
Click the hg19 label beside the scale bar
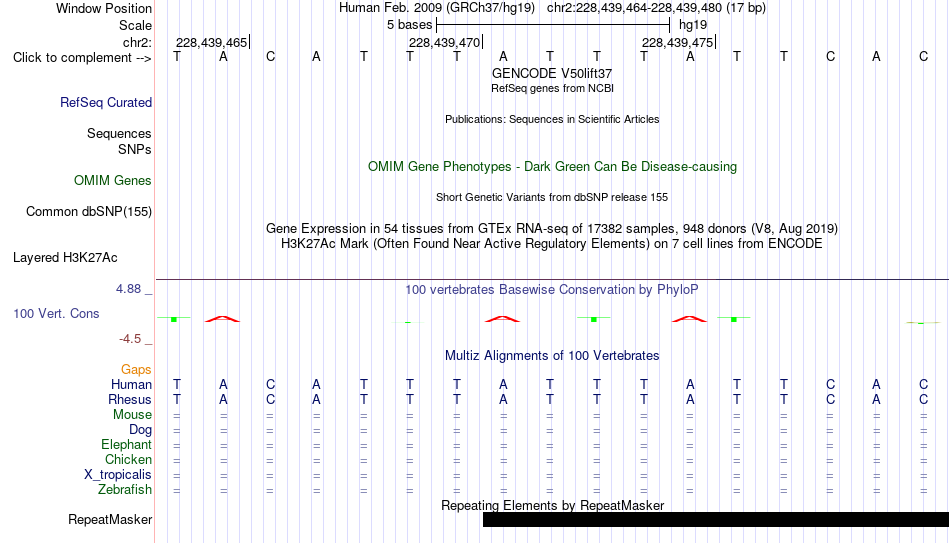coord(693,25)
